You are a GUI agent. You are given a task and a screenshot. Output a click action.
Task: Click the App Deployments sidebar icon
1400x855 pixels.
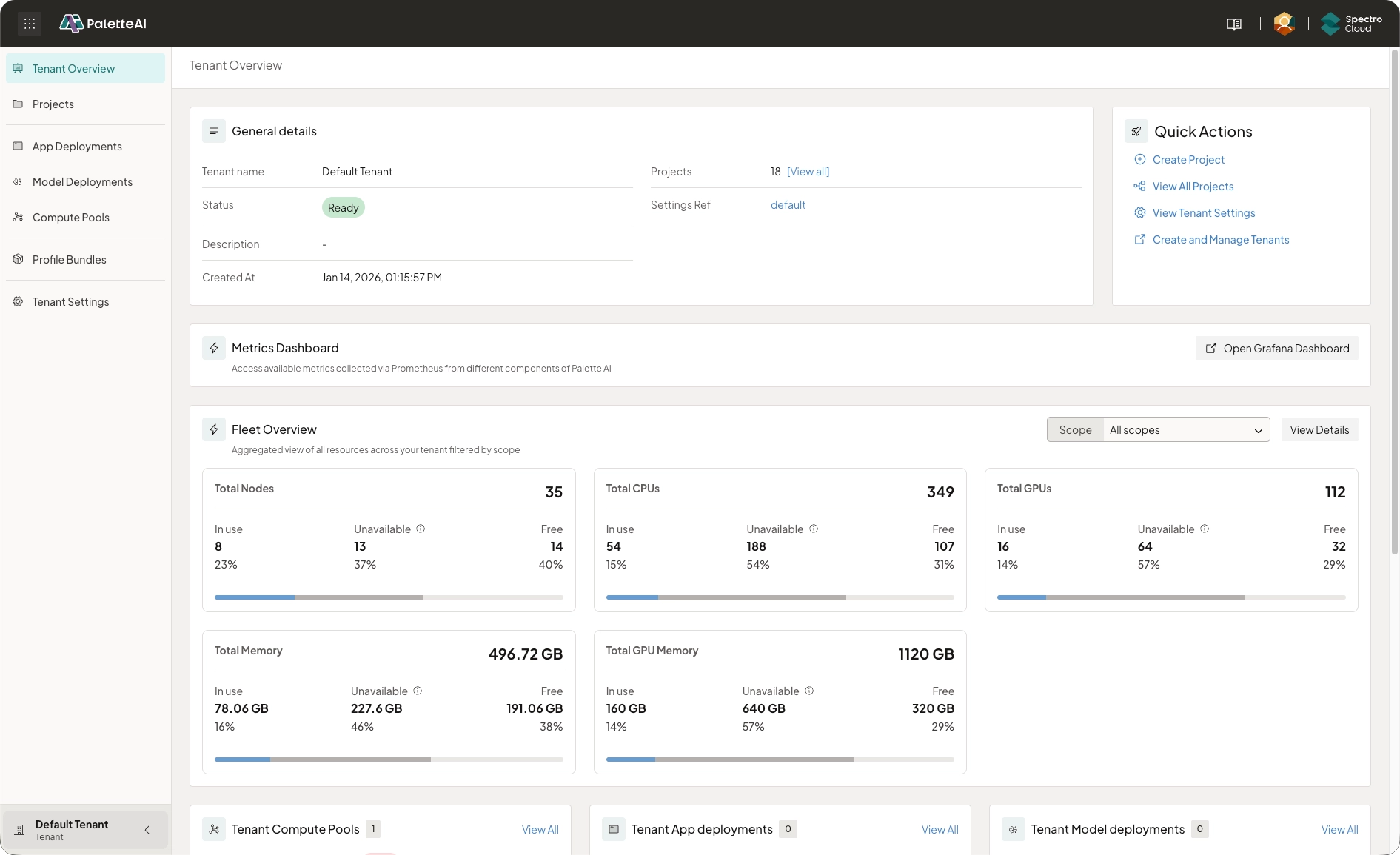pos(18,146)
